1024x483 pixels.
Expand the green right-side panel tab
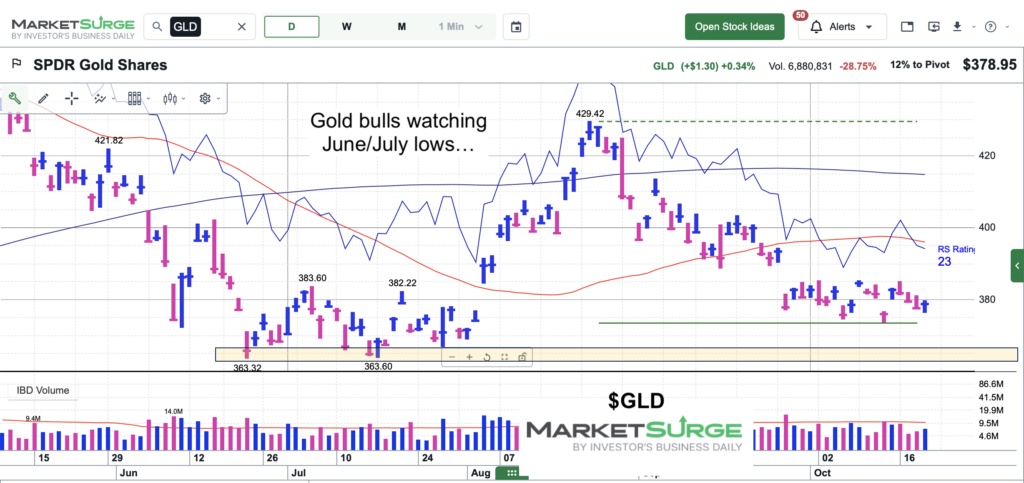pos(1017,266)
